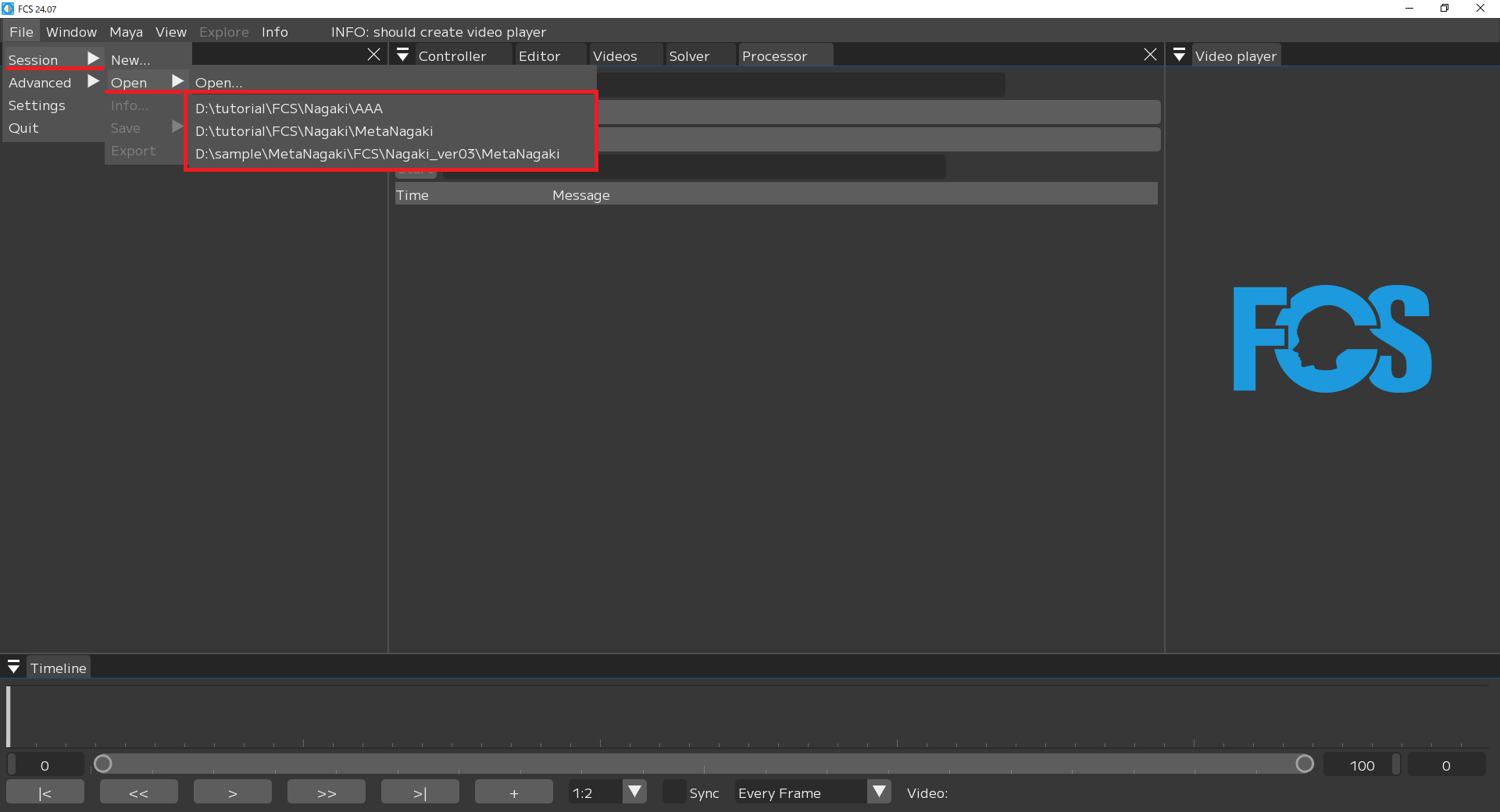The height and width of the screenshot is (812, 1500).
Task: Switch to the Solver tab
Action: 689,56
